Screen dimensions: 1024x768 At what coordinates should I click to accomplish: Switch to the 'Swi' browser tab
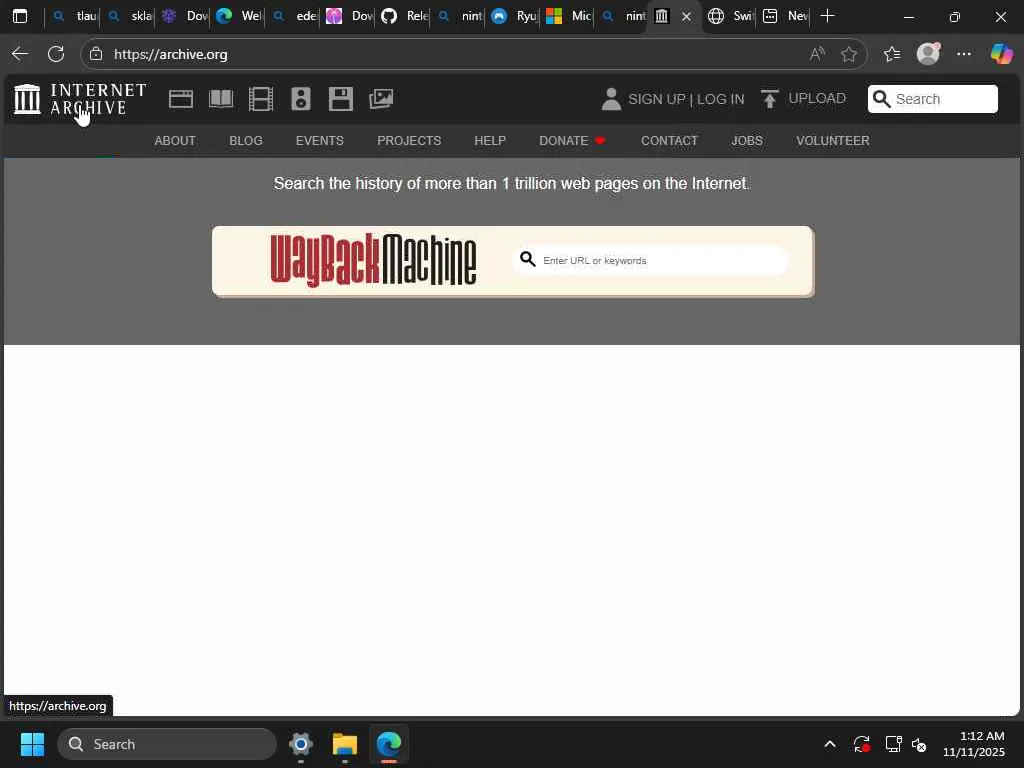730,16
